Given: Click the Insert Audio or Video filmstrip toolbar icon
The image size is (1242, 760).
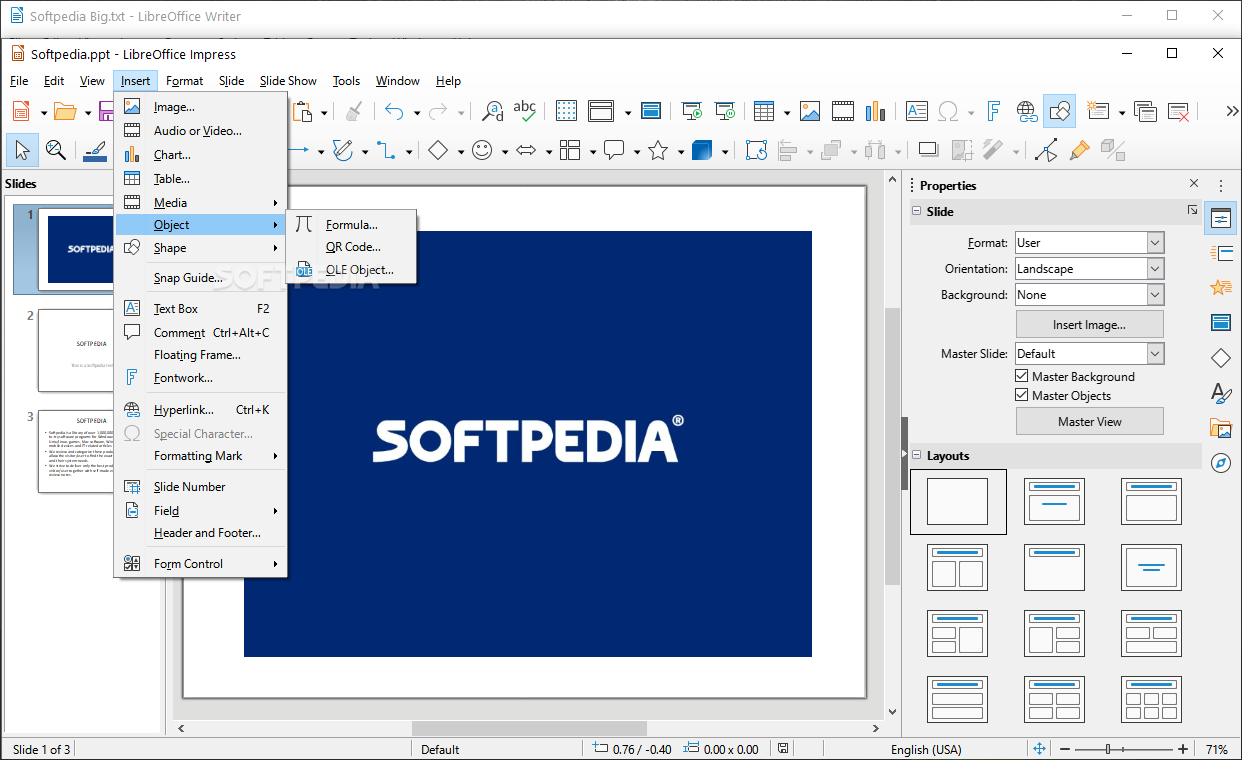Looking at the screenshot, I should 843,111.
